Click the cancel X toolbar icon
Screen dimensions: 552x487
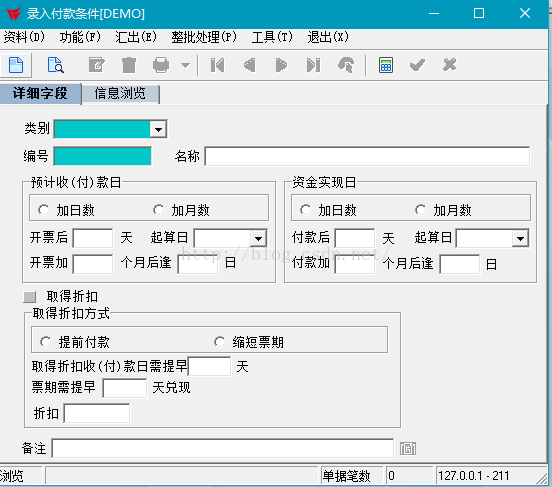point(450,65)
